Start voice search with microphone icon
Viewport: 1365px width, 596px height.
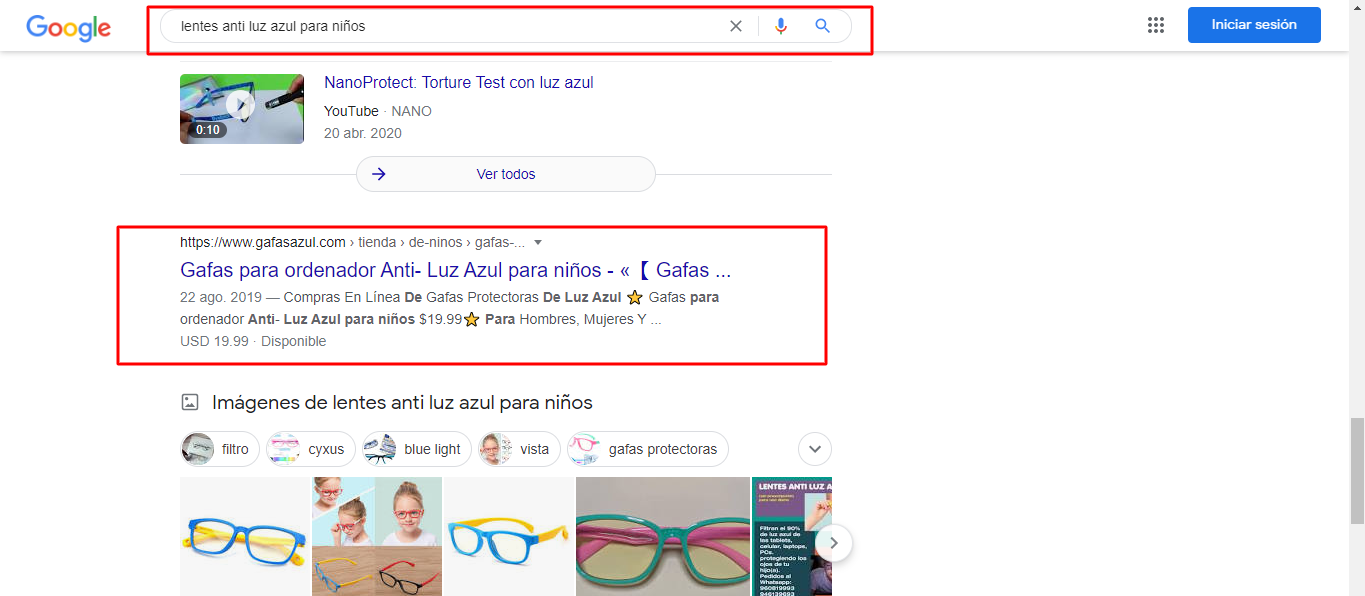click(781, 26)
